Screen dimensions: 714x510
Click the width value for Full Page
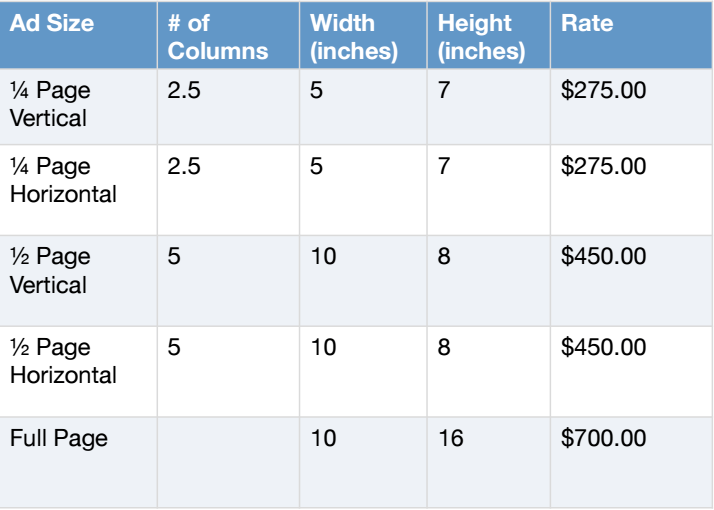click(x=323, y=438)
